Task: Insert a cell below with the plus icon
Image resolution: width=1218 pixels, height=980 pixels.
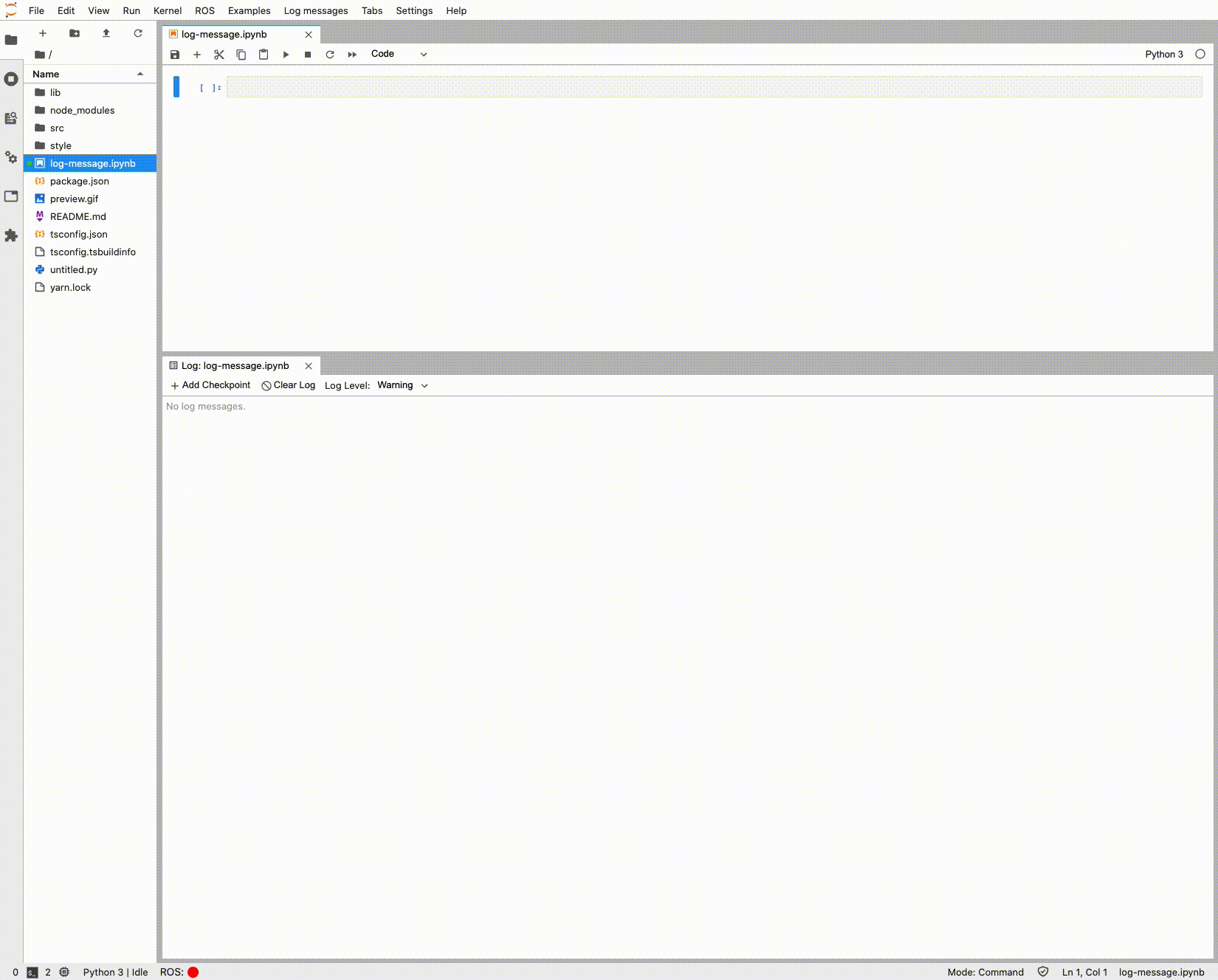Action: click(197, 55)
